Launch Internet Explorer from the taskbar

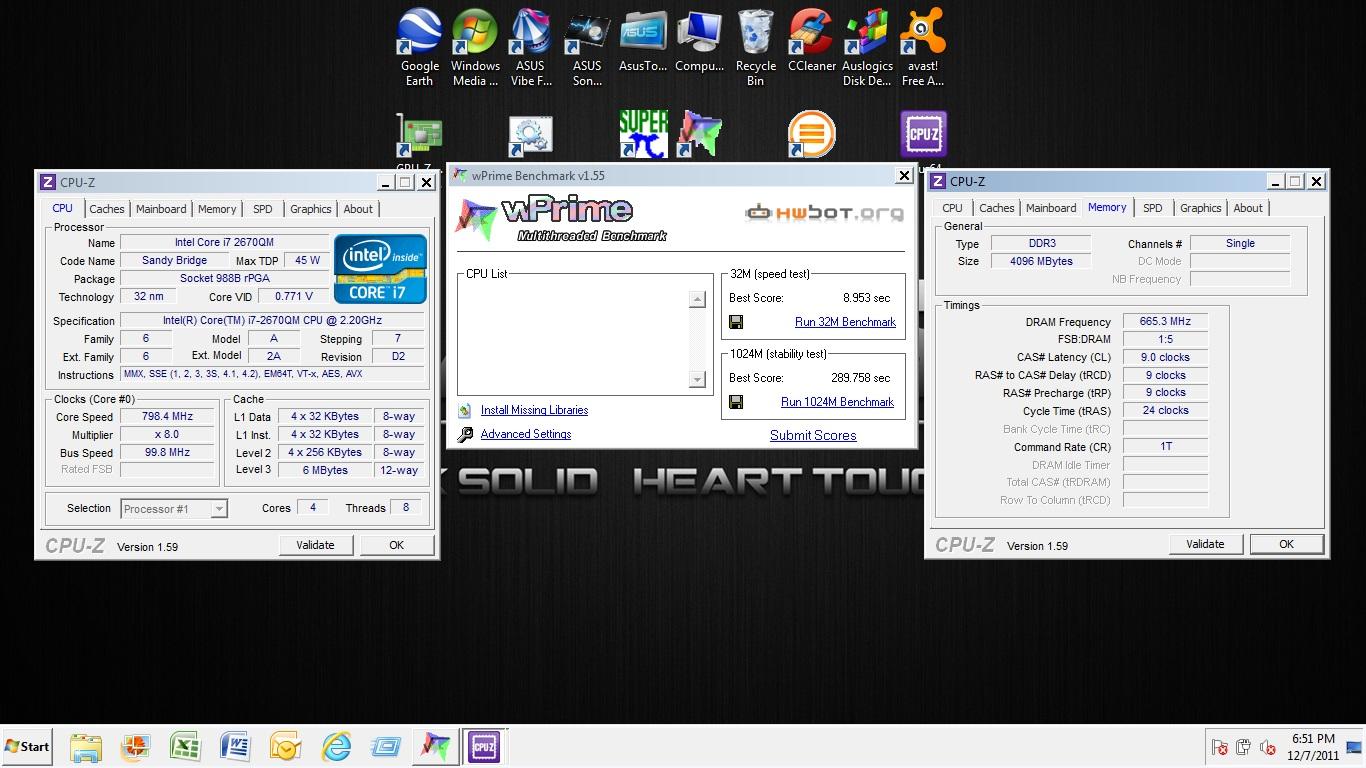click(x=336, y=747)
